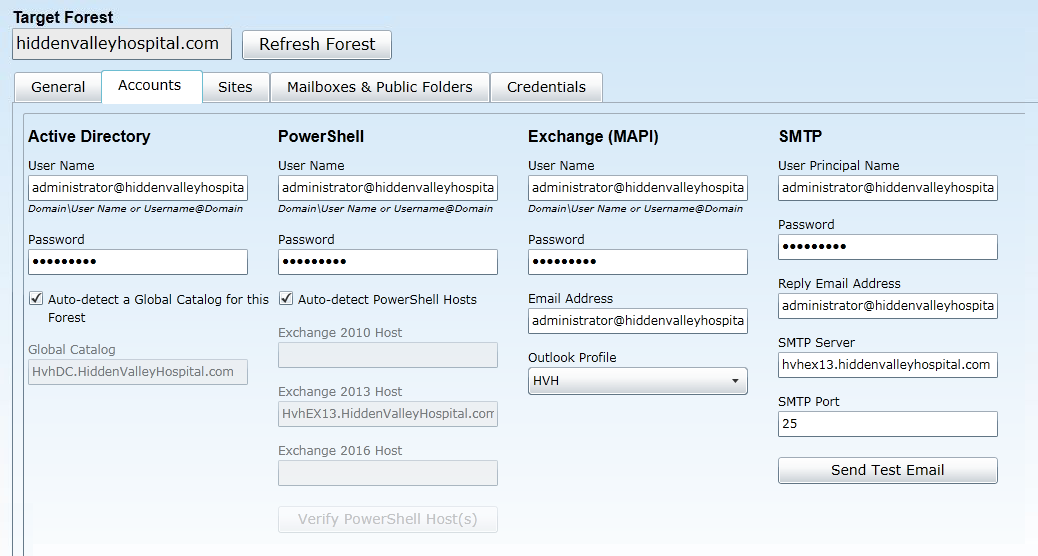
Task: Click the Reply Email Address field
Action: [x=888, y=306]
